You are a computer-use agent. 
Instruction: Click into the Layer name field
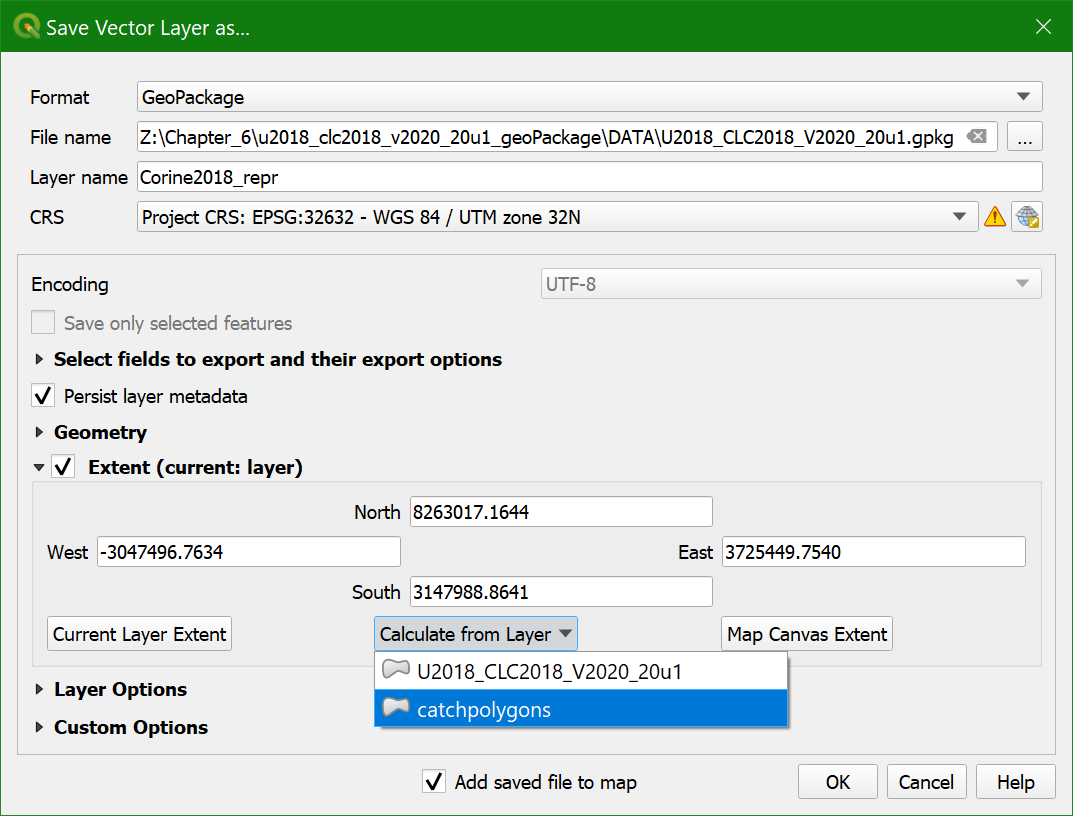click(x=589, y=177)
